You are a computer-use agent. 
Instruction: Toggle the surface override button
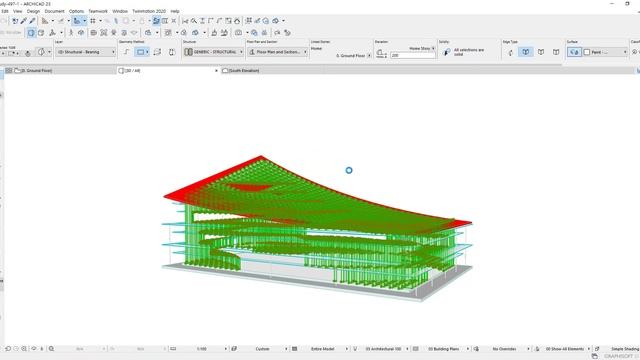pyautogui.click(x=574, y=52)
